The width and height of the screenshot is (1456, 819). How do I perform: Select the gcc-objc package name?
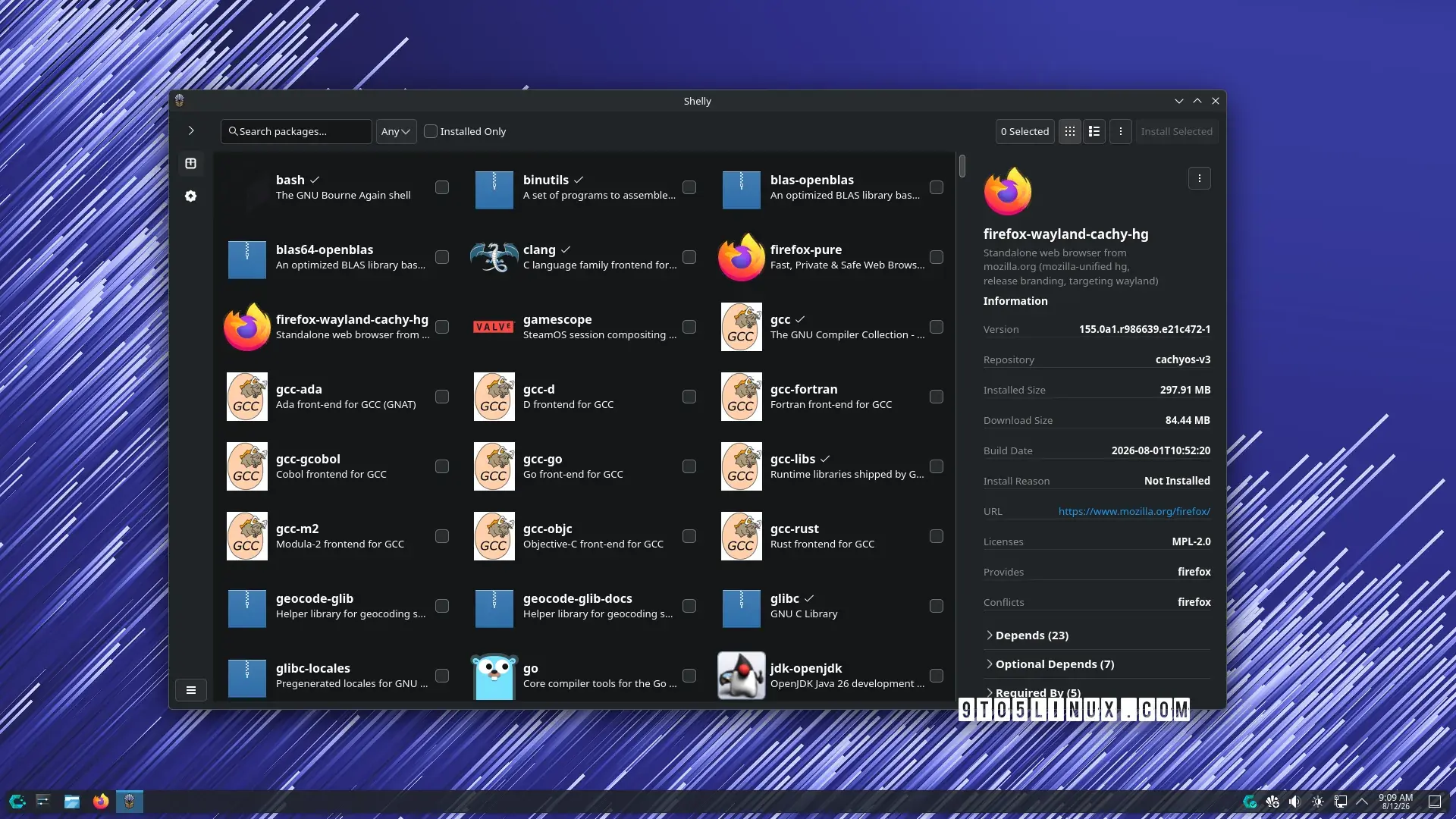point(548,529)
